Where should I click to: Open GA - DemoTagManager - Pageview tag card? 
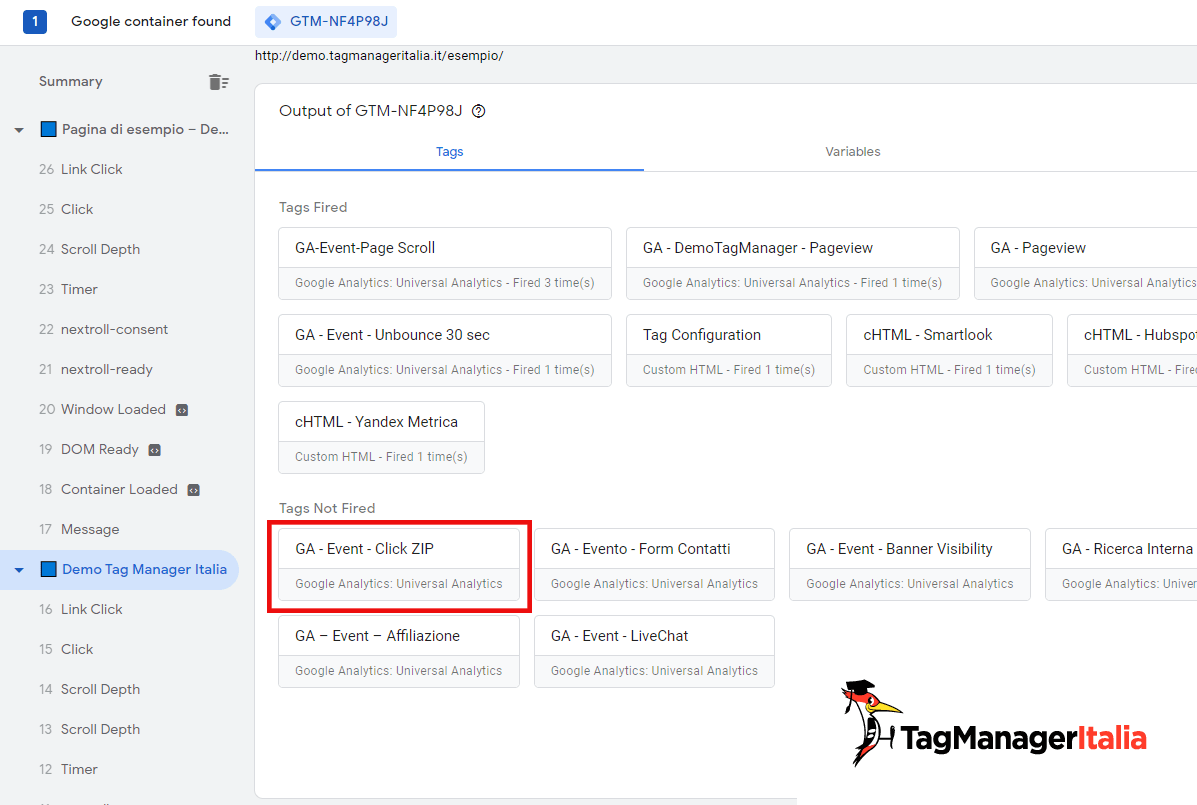coord(792,263)
